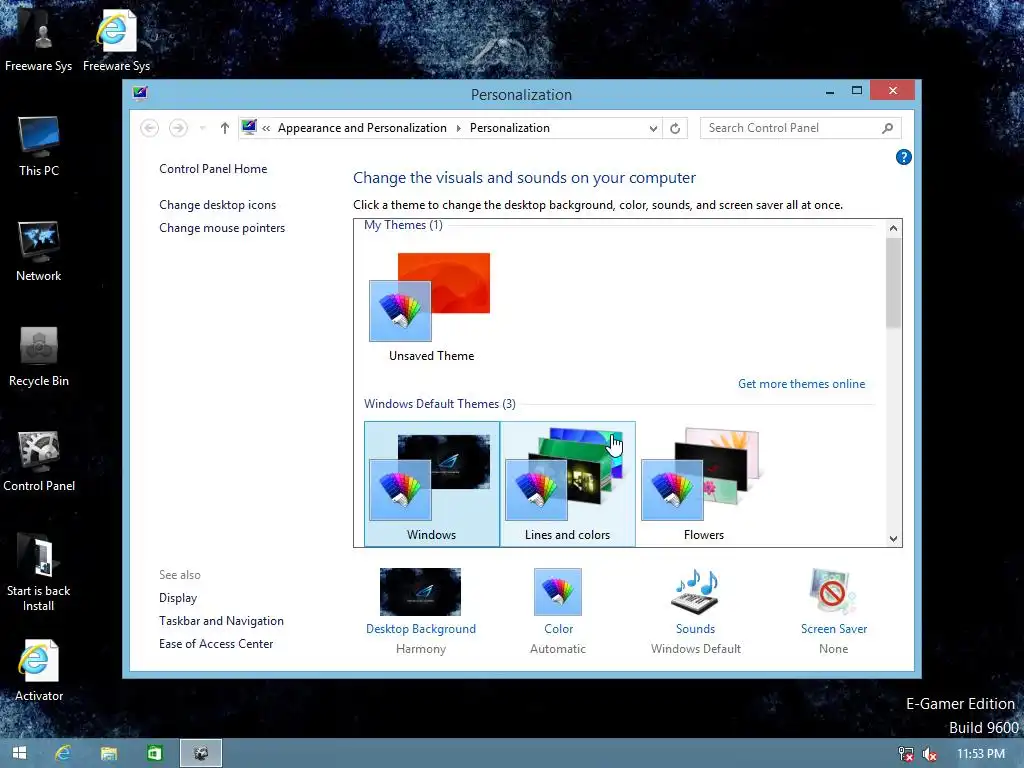Launch Internet Explorer from the taskbar
1024x768 pixels.
(x=63, y=753)
